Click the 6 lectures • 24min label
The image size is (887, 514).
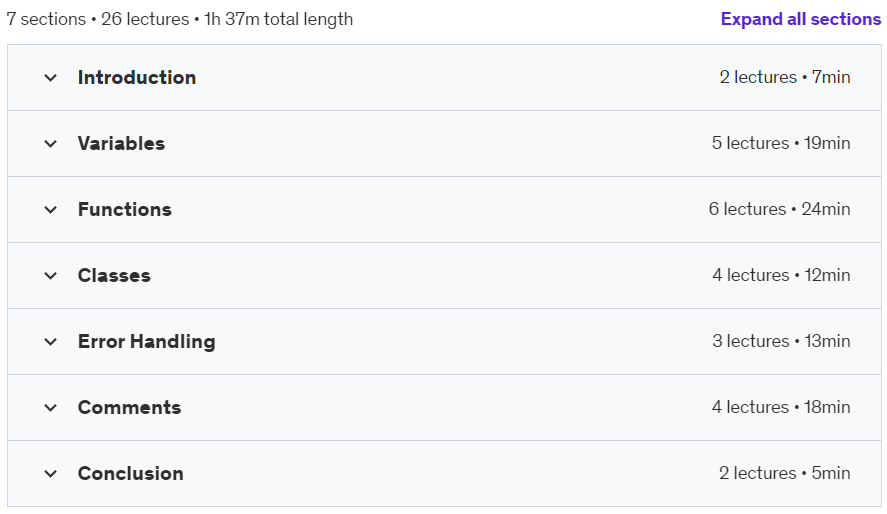779,209
